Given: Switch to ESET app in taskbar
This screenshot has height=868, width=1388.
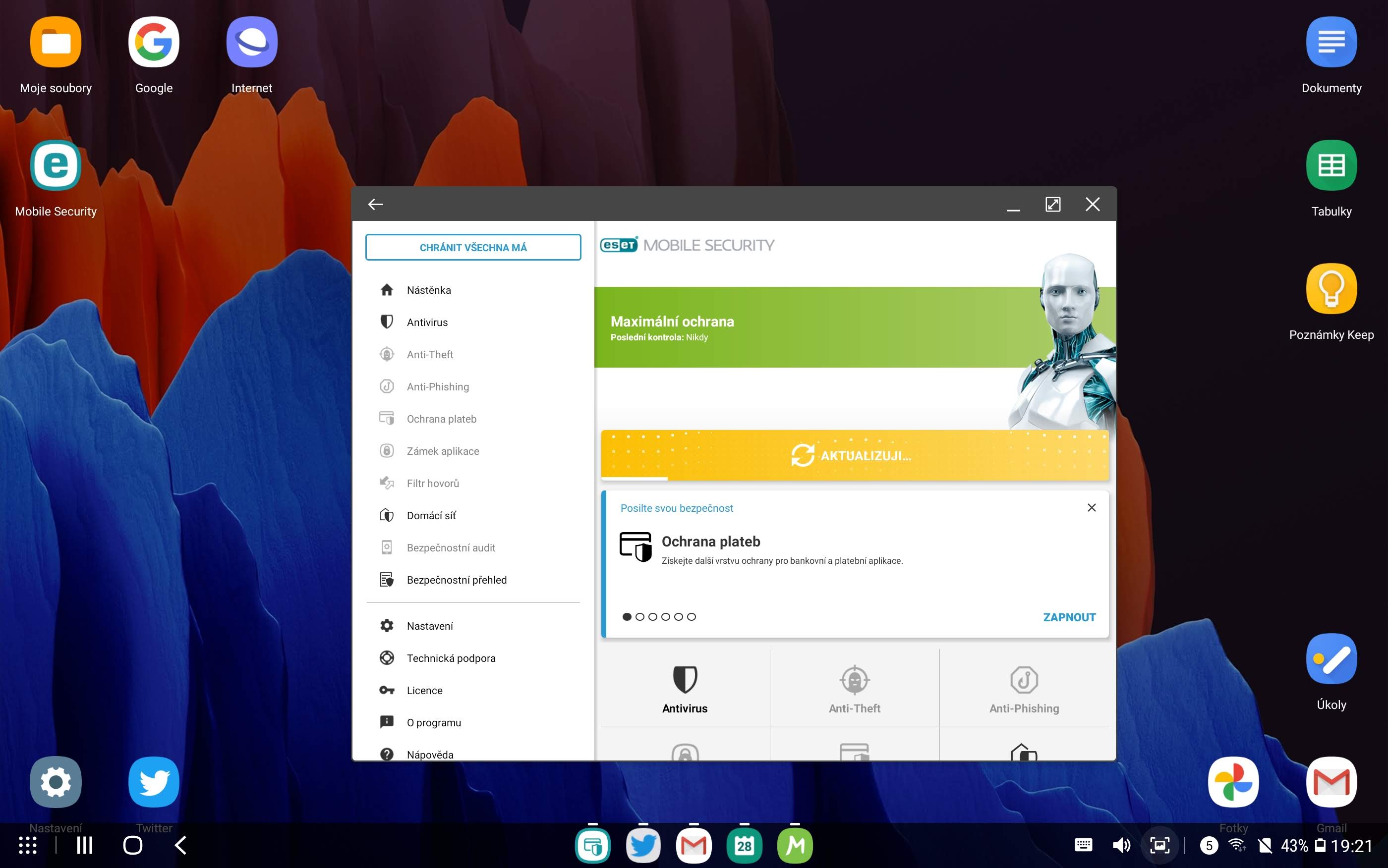Looking at the screenshot, I should (593, 845).
